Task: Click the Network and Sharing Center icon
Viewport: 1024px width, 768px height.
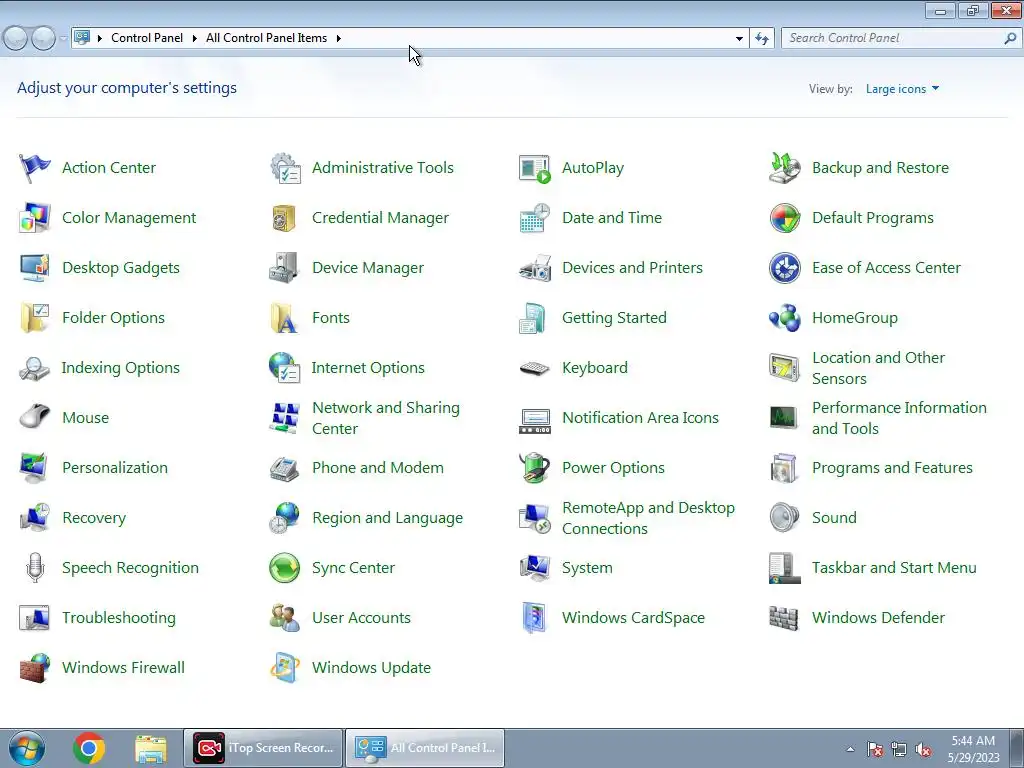Action: (x=284, y=418)
